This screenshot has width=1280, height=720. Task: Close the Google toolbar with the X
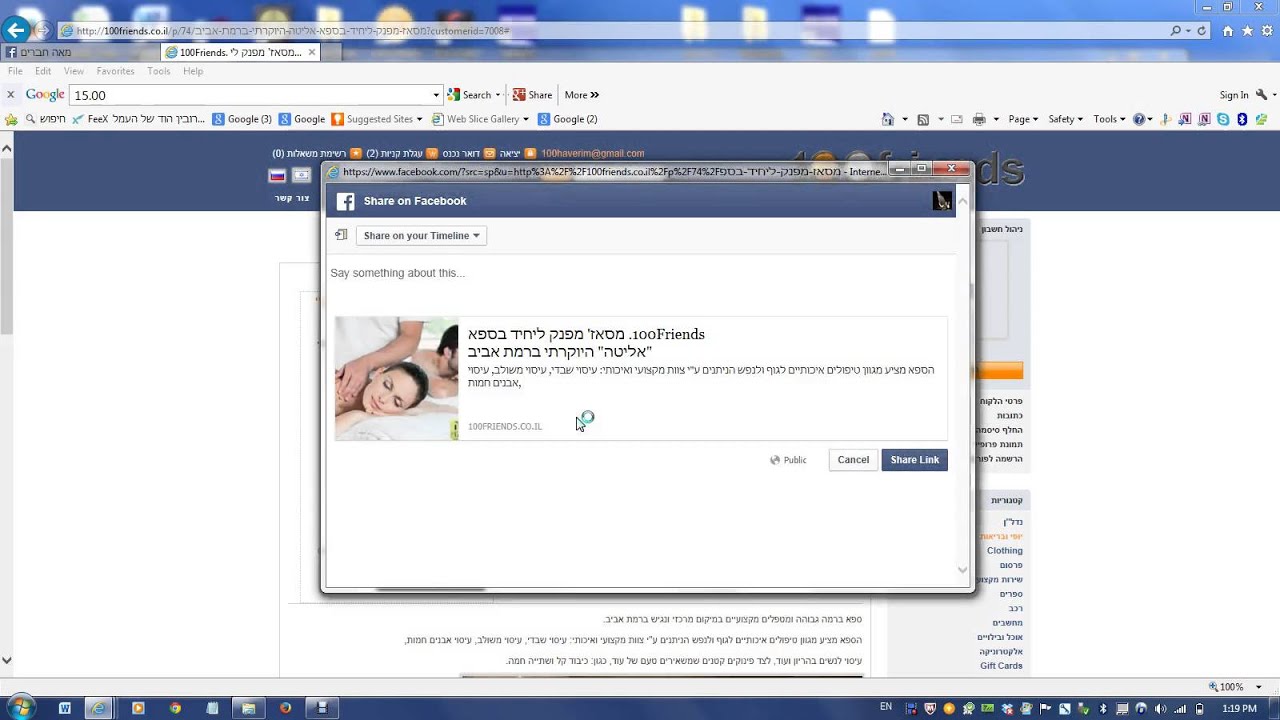click(10, 95)
